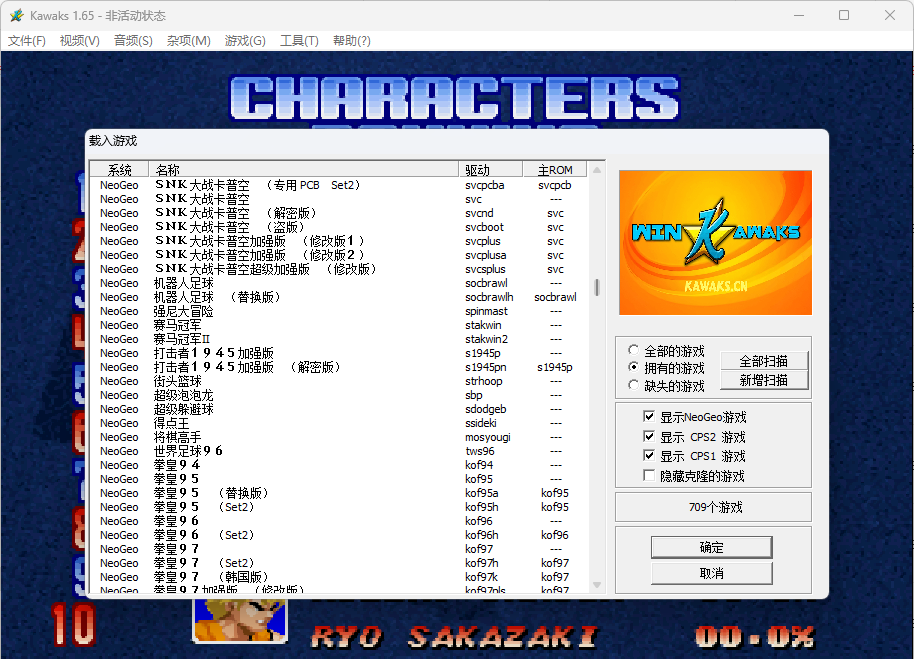Select game row with driver s1945p
Viewport: 914px width, 659px height.
pyautogui.click(x=338, y=353)
